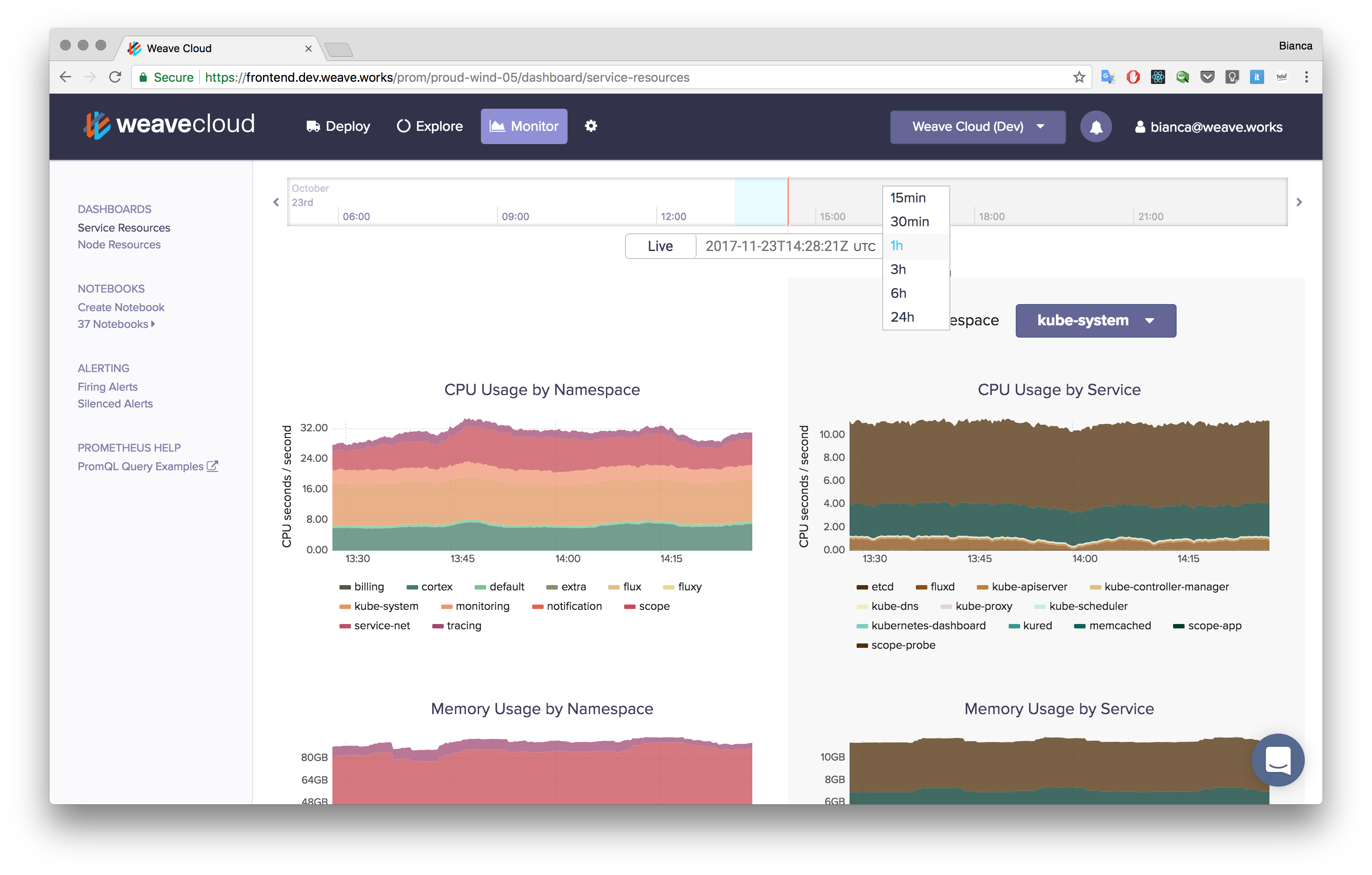Screen dimensions: 1372x875
Task: Click Create Notebook
Action: click(121, 307)
